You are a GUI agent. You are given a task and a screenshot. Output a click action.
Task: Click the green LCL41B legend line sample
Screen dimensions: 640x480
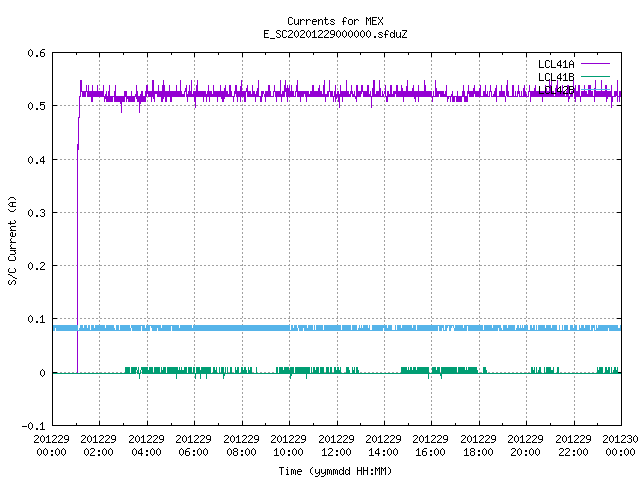click(595, 76)
